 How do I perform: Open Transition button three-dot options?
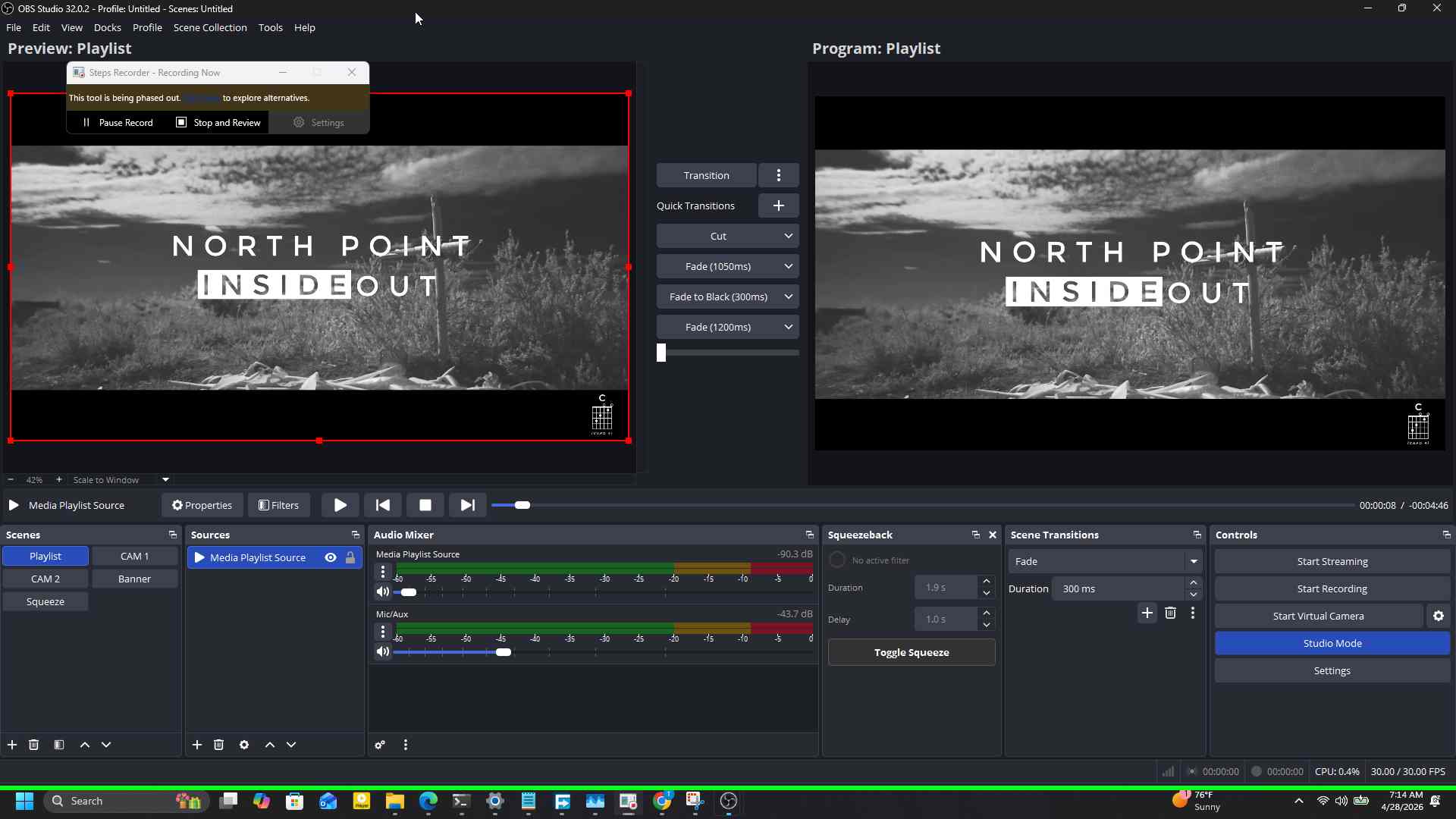[x=779, y=175]
